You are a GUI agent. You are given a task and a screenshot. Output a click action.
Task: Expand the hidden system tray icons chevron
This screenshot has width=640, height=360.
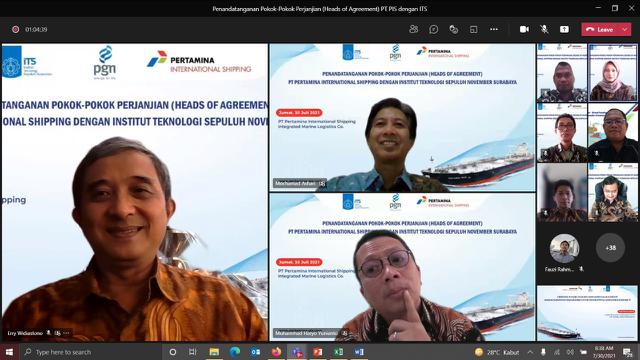tap(530, 352)
